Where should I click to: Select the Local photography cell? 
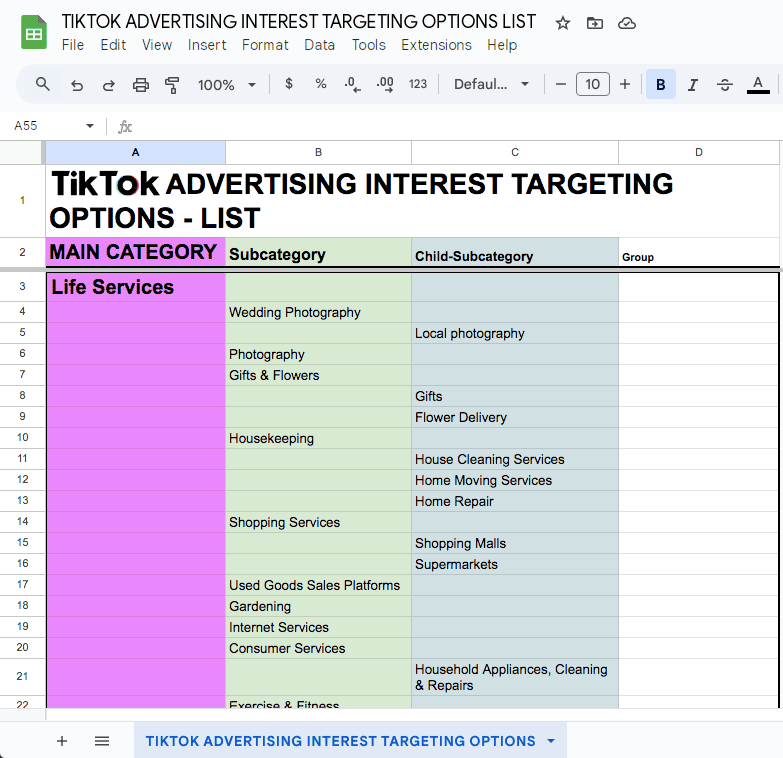[515, 333]
